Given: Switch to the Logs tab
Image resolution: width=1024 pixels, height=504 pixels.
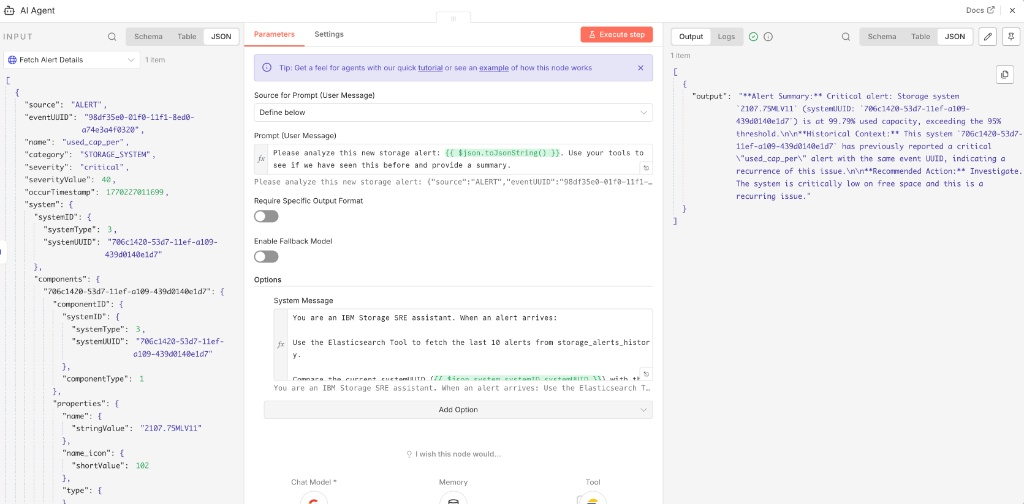Looking at the screenshot, I should coord(726,37).
